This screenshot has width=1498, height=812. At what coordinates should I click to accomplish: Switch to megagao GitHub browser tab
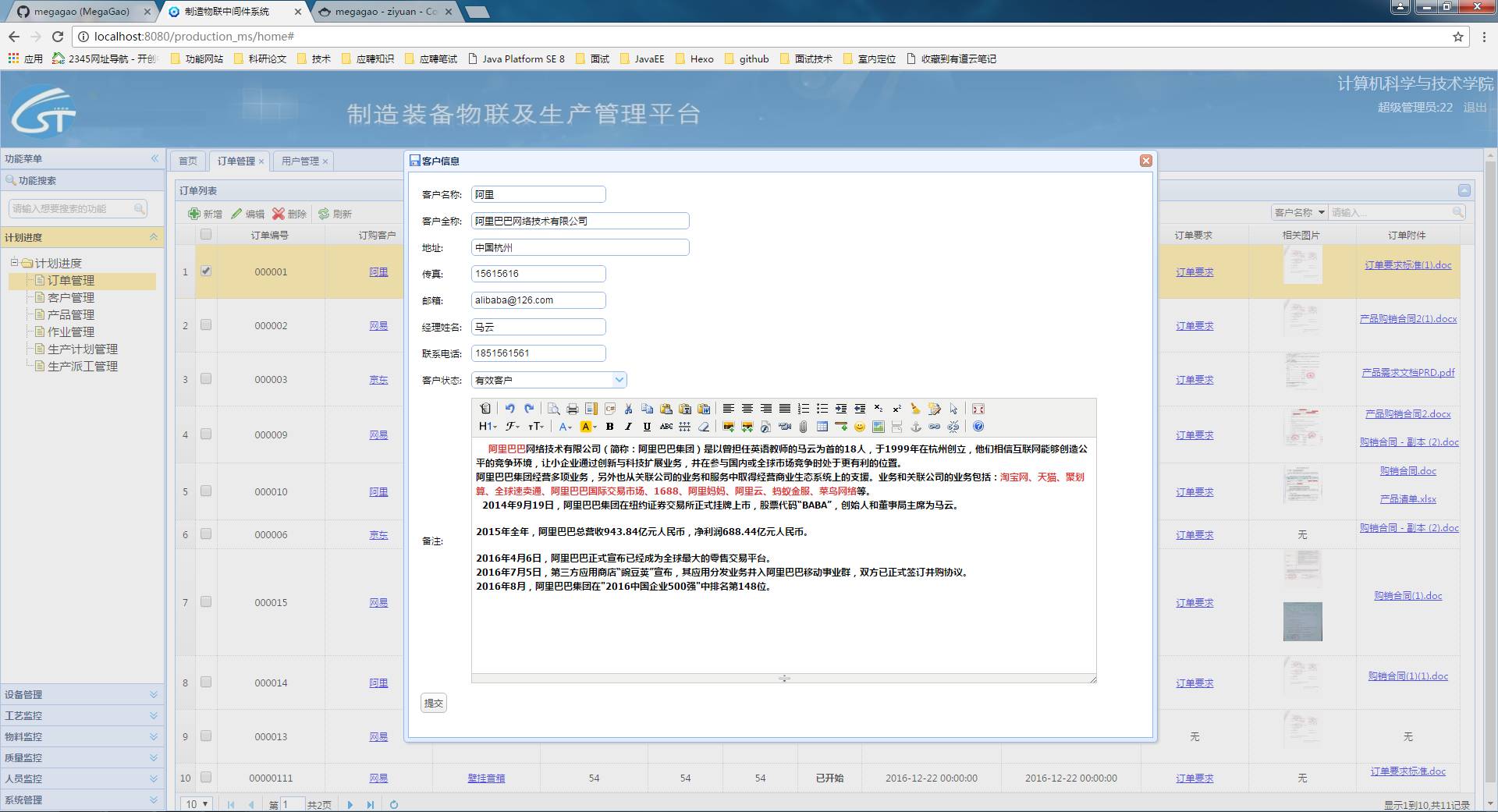[x=81, y=12]
